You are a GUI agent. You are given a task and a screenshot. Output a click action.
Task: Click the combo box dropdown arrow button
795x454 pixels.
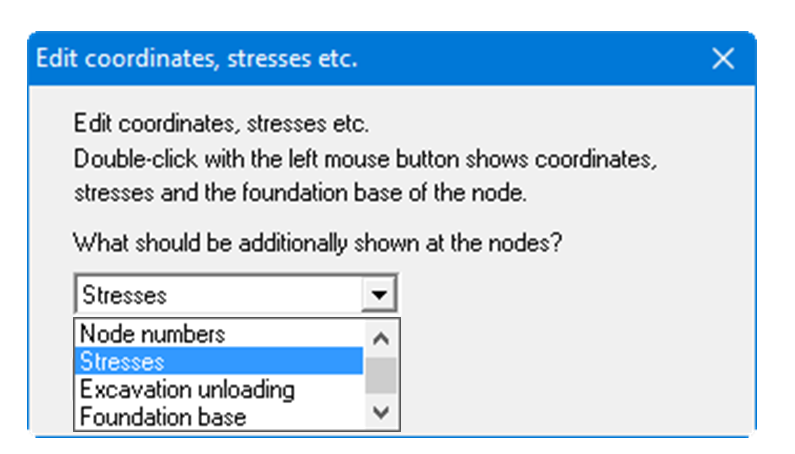[x=379, y=295]
